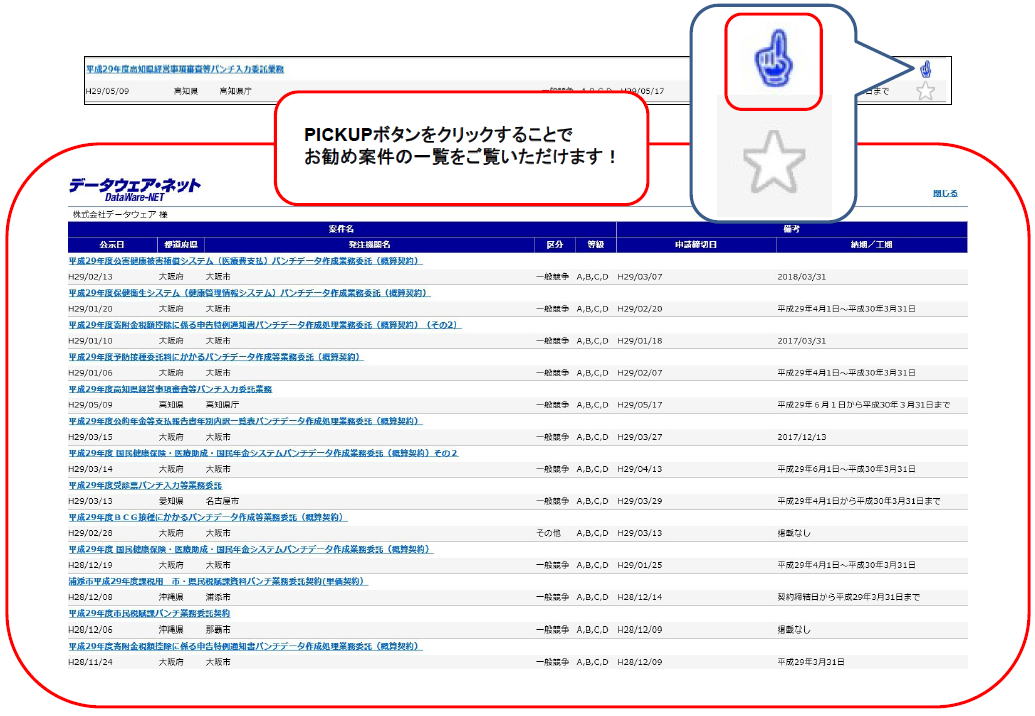The height and width of the screenshot is (716, 1035).
Task: Select the H29/03/29 application deadline
Action: [640, 501]
